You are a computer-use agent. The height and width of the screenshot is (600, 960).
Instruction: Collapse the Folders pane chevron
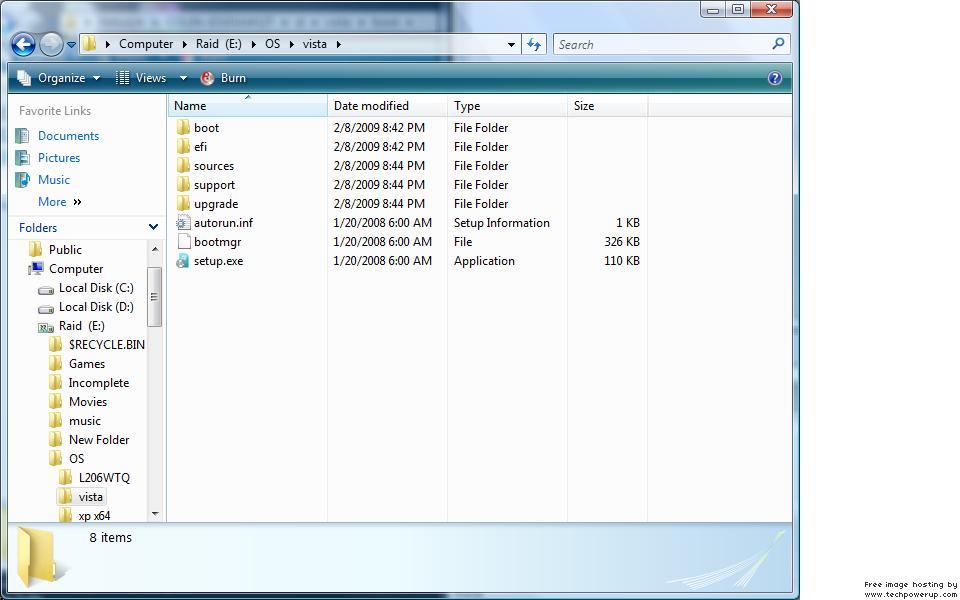tap(153, 227)
